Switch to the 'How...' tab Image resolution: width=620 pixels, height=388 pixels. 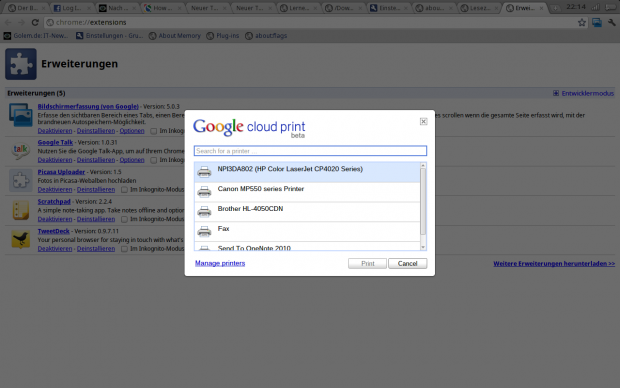tap(162, 8)
